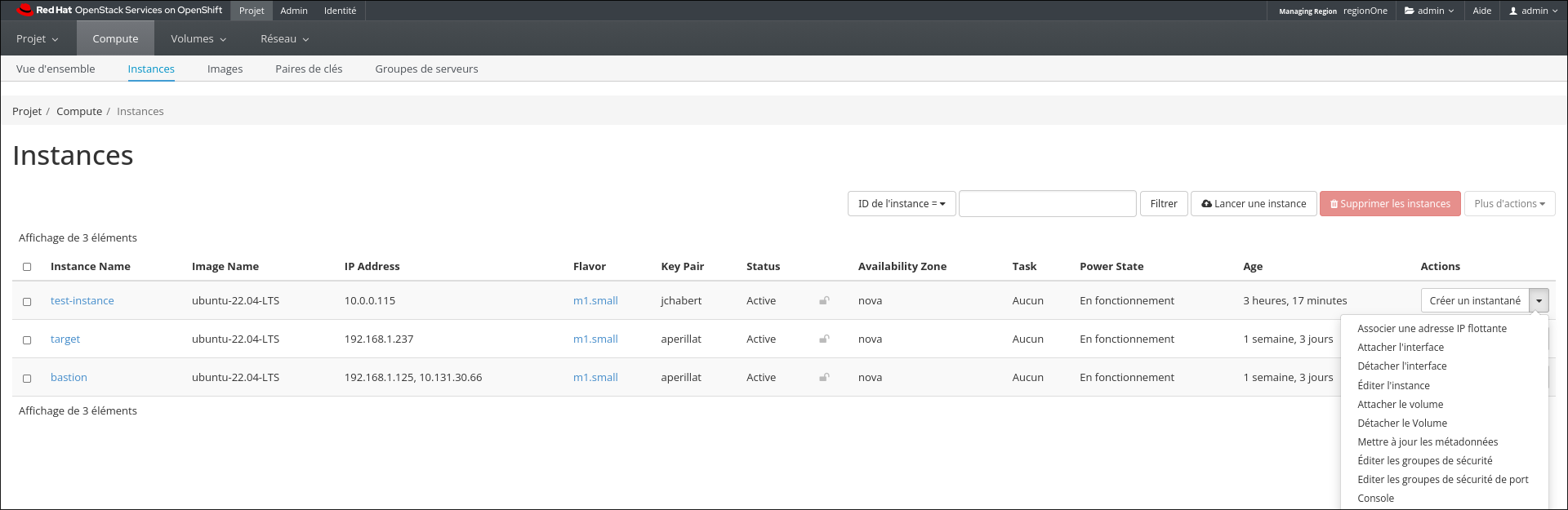Switch to the Admin top tab
The width and height of the screenshot is (1568, 510).
pos(294,11)
